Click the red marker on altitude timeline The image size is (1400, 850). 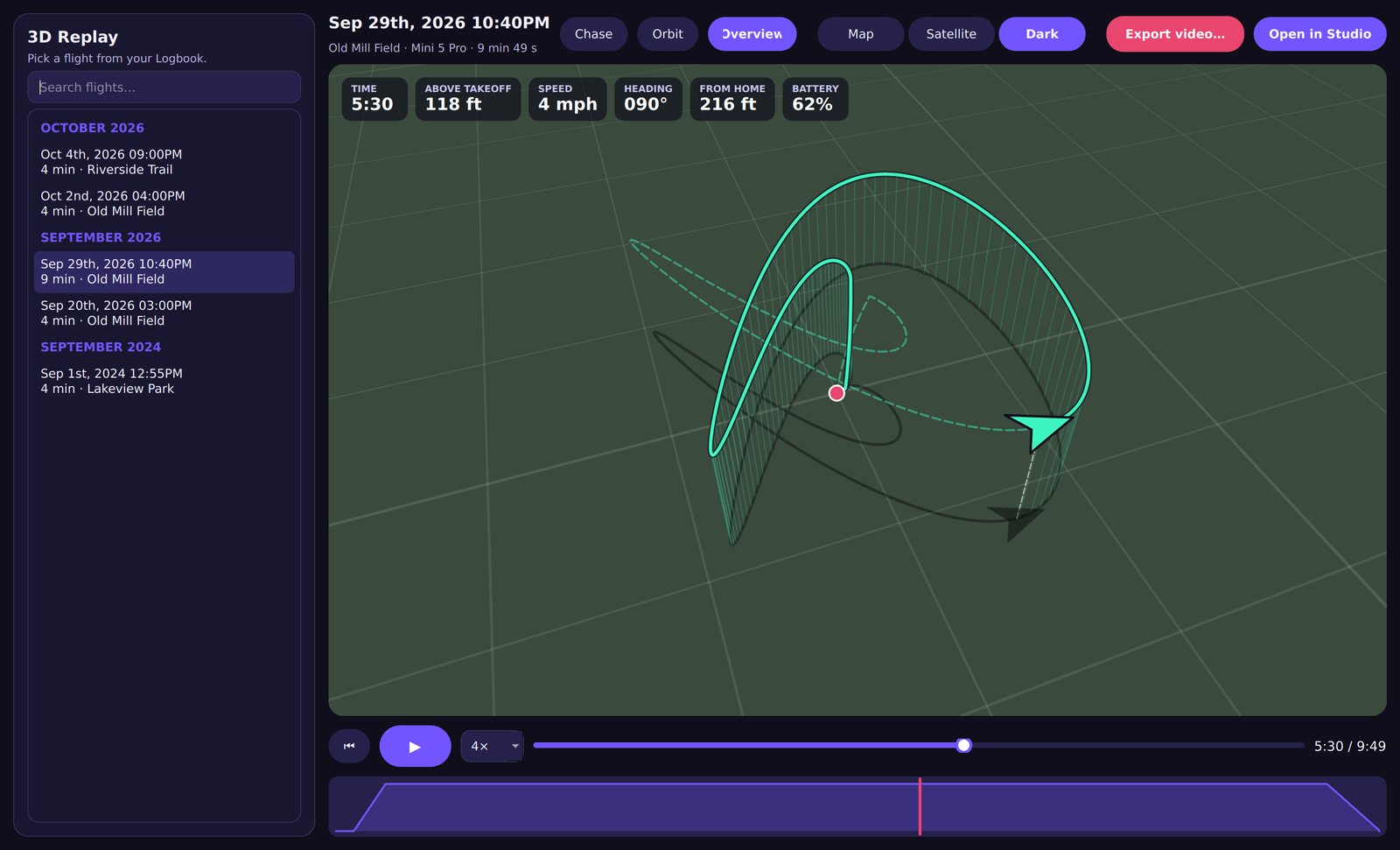920,806
